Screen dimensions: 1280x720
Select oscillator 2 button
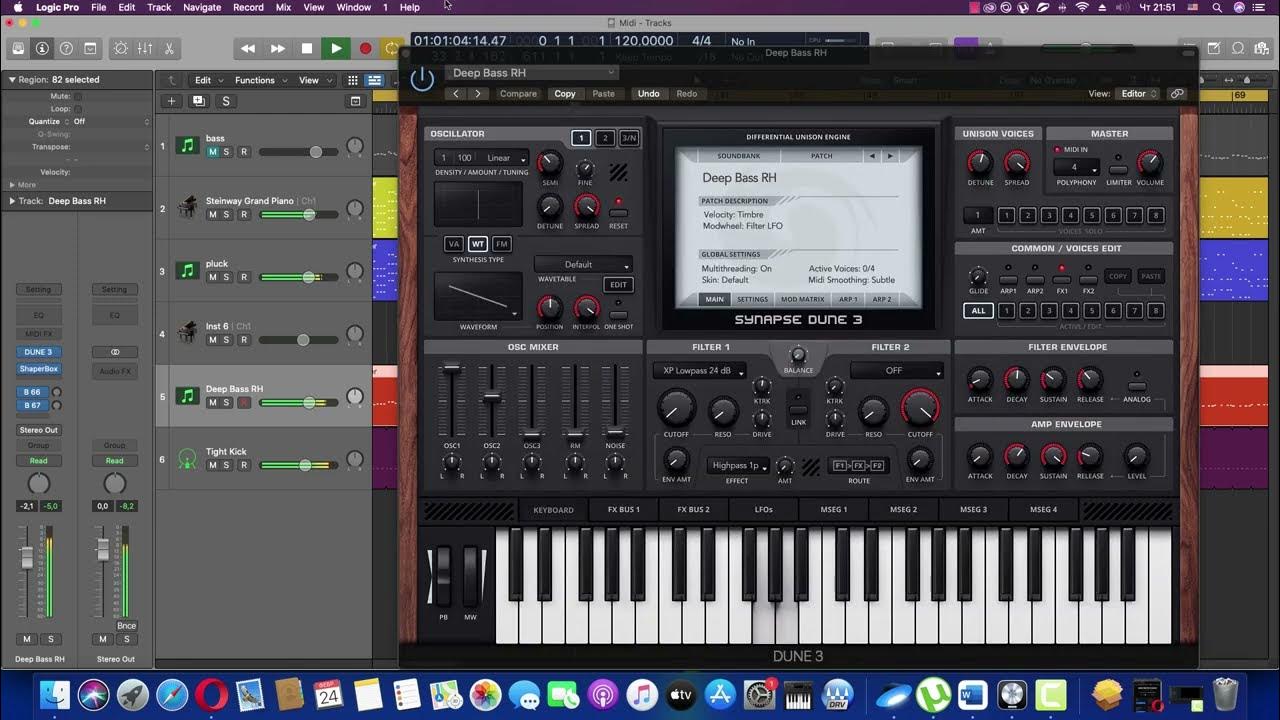coord(605,138)
